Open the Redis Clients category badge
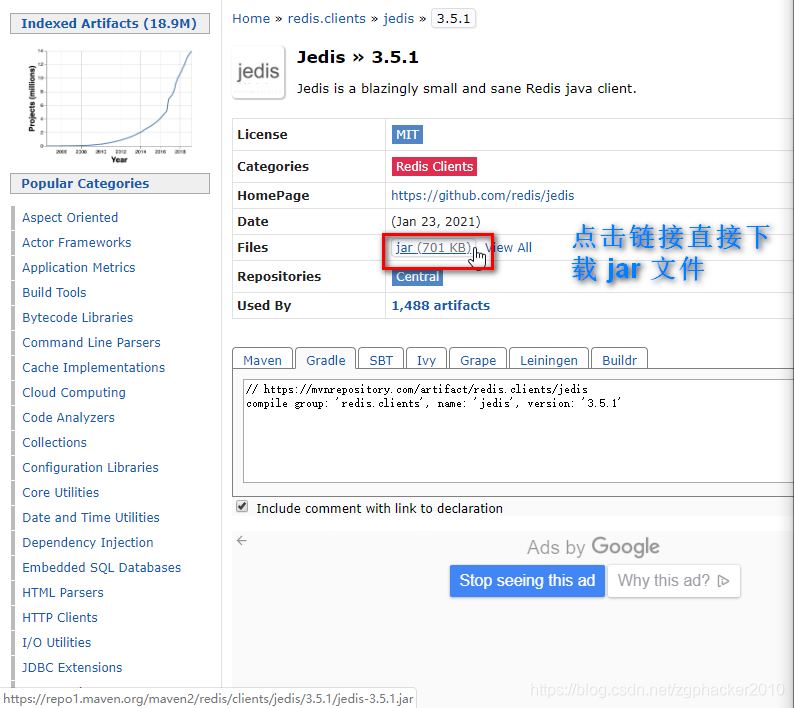Screen dimensions: 794x708 434,167
